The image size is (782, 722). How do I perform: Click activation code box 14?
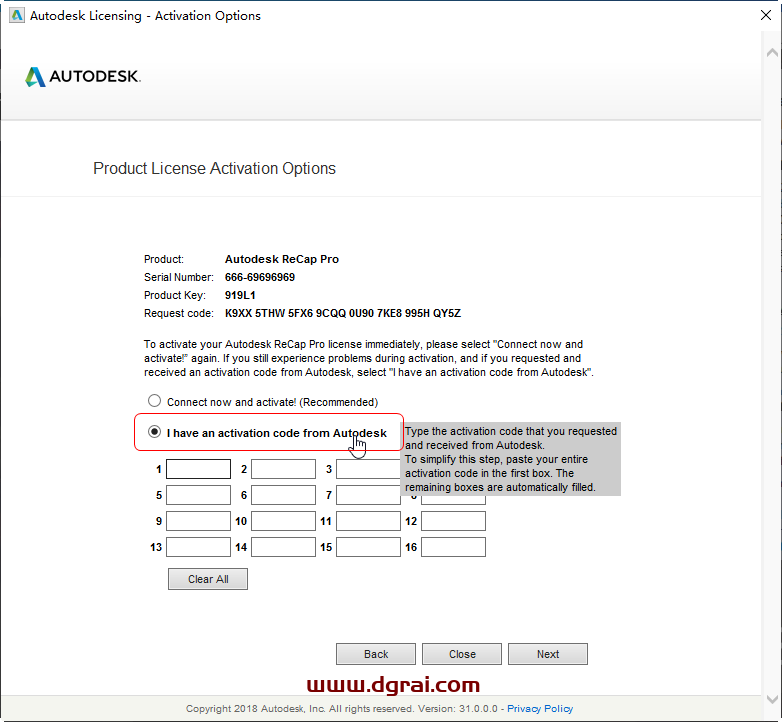click(283, 547)
